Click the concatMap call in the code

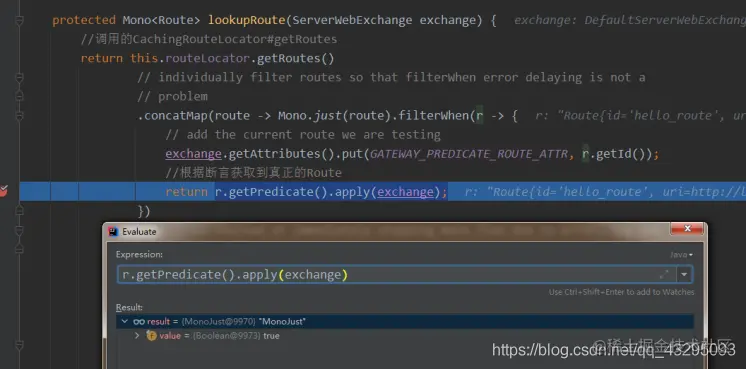pyautogui.click(x=176, y=116)
